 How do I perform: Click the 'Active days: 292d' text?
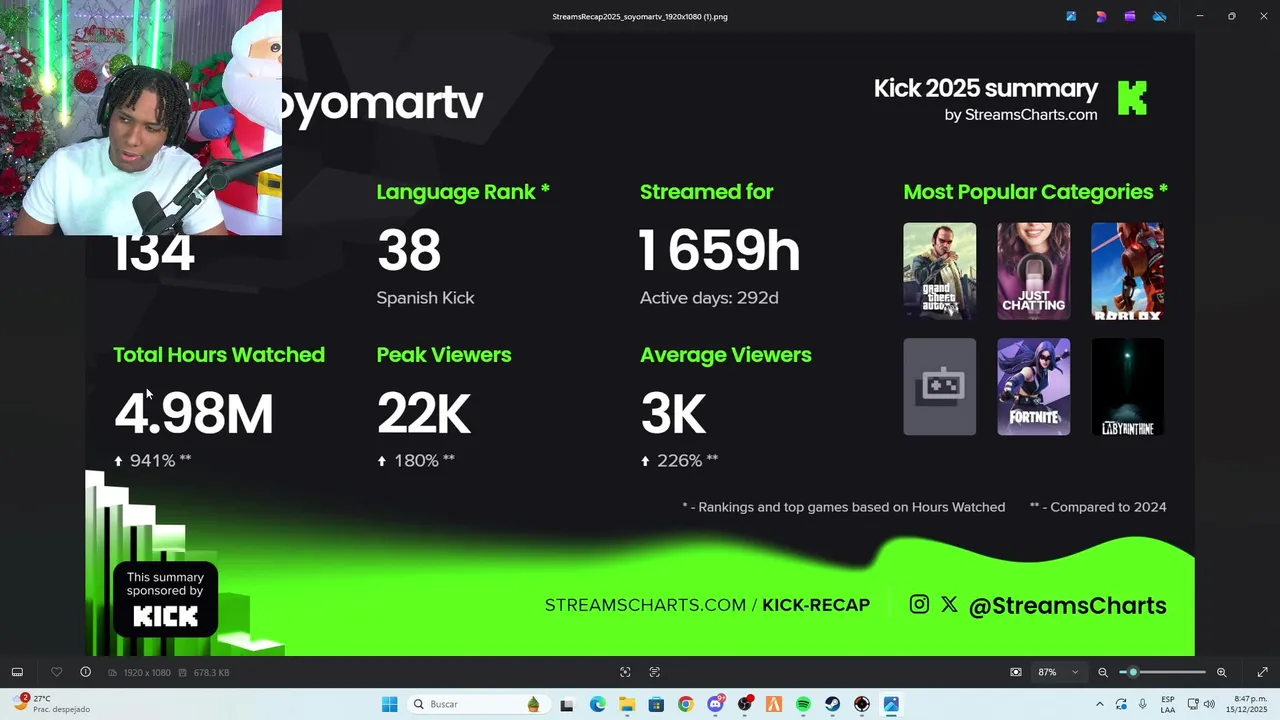[x=709, y=298]
